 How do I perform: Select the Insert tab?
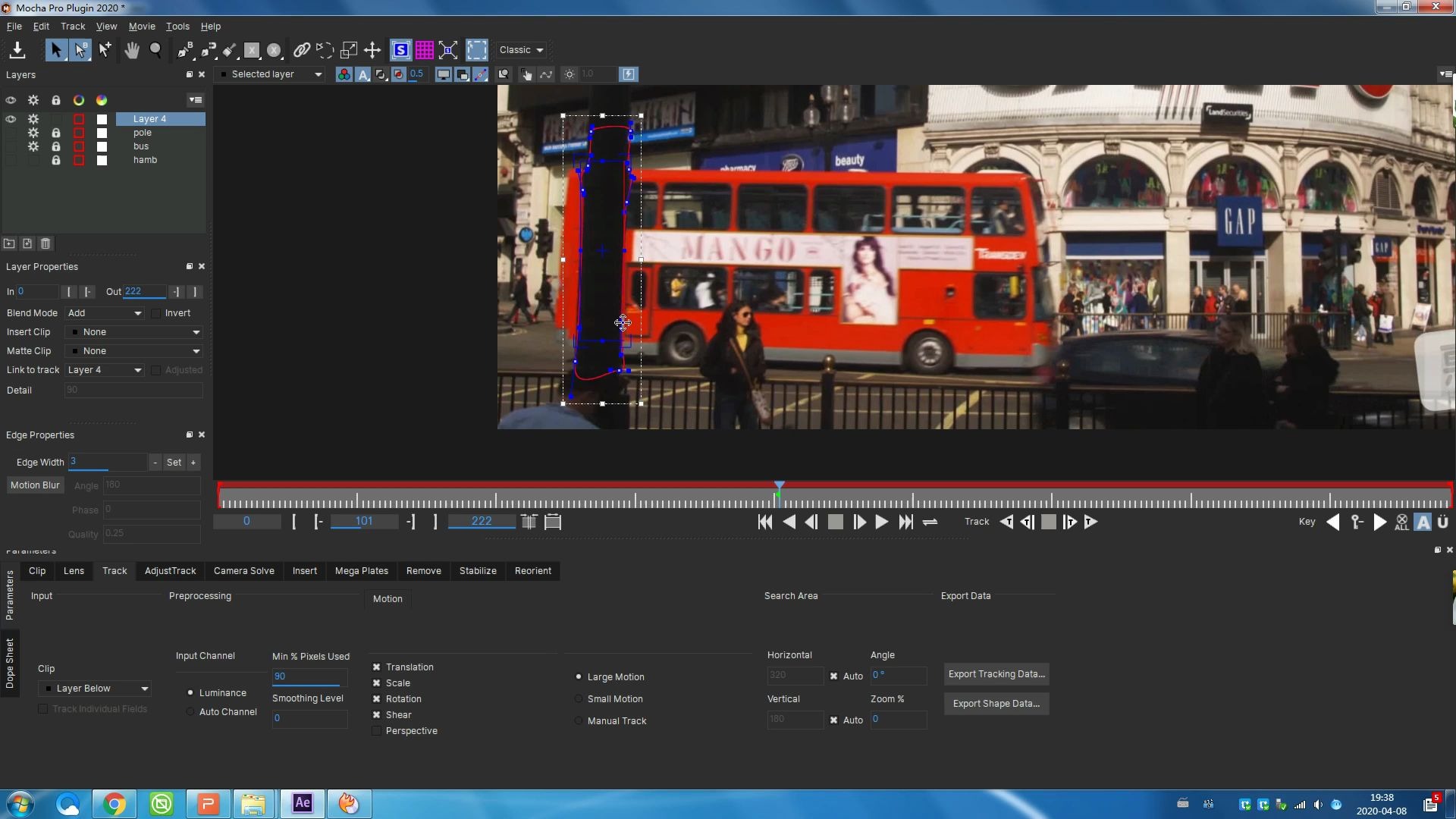(305, 570)
